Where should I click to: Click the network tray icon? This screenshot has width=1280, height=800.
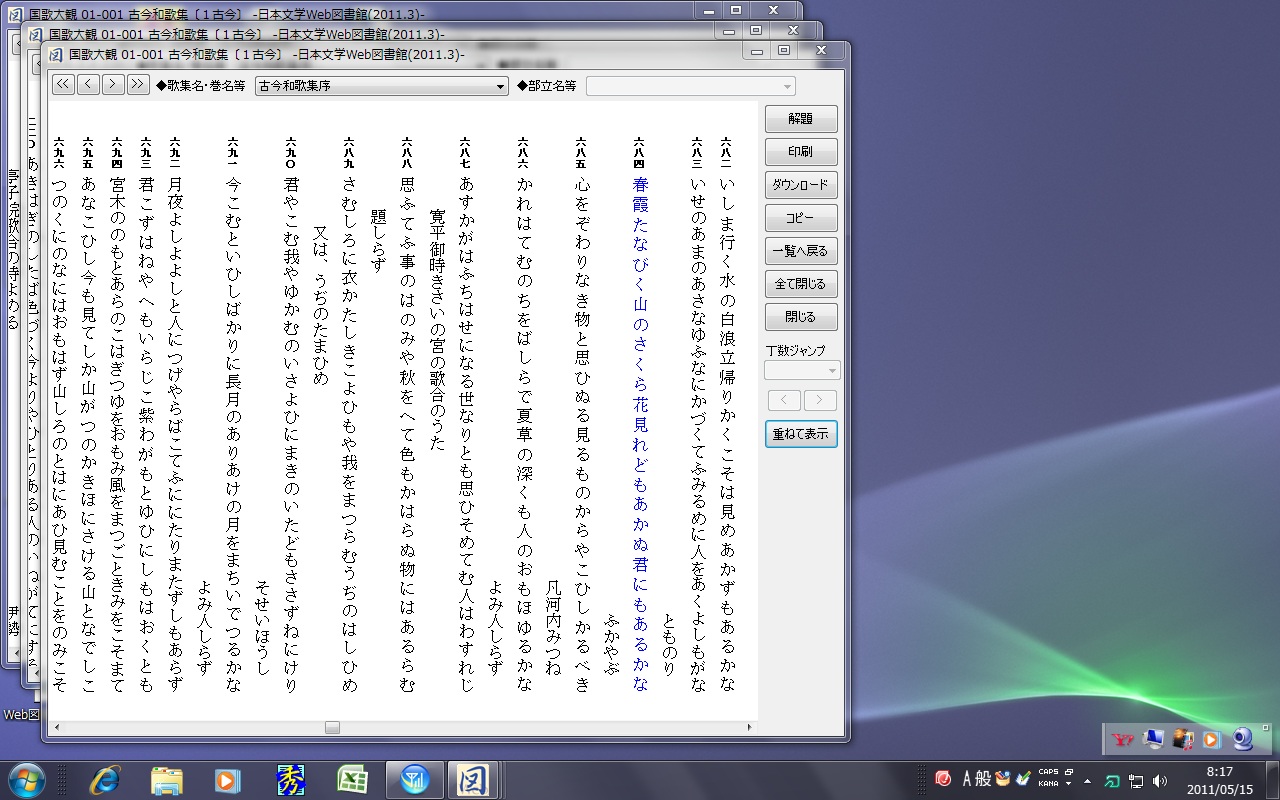pos(1137,781)
